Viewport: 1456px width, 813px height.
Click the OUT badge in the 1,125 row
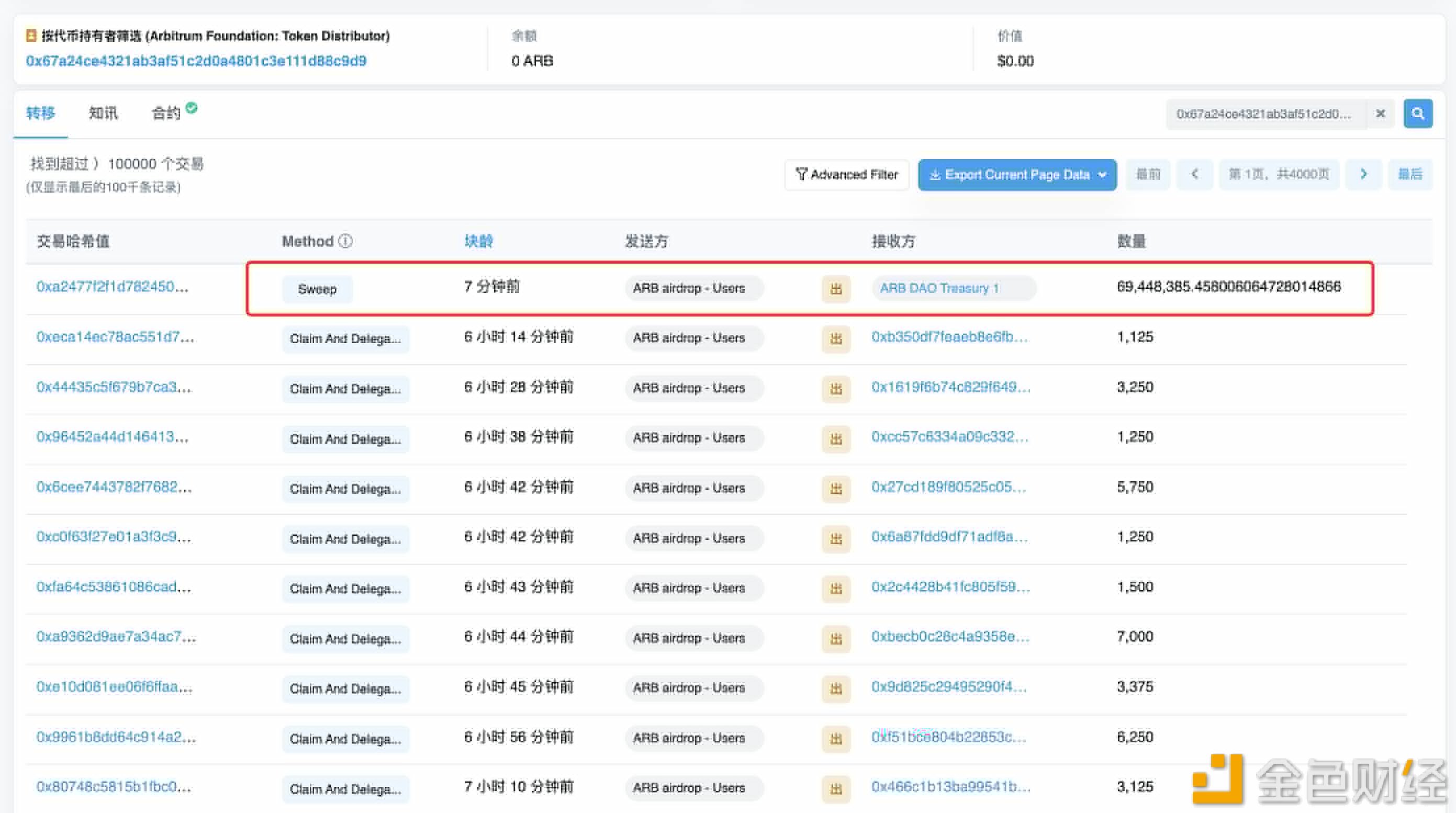tap(836, 338)
